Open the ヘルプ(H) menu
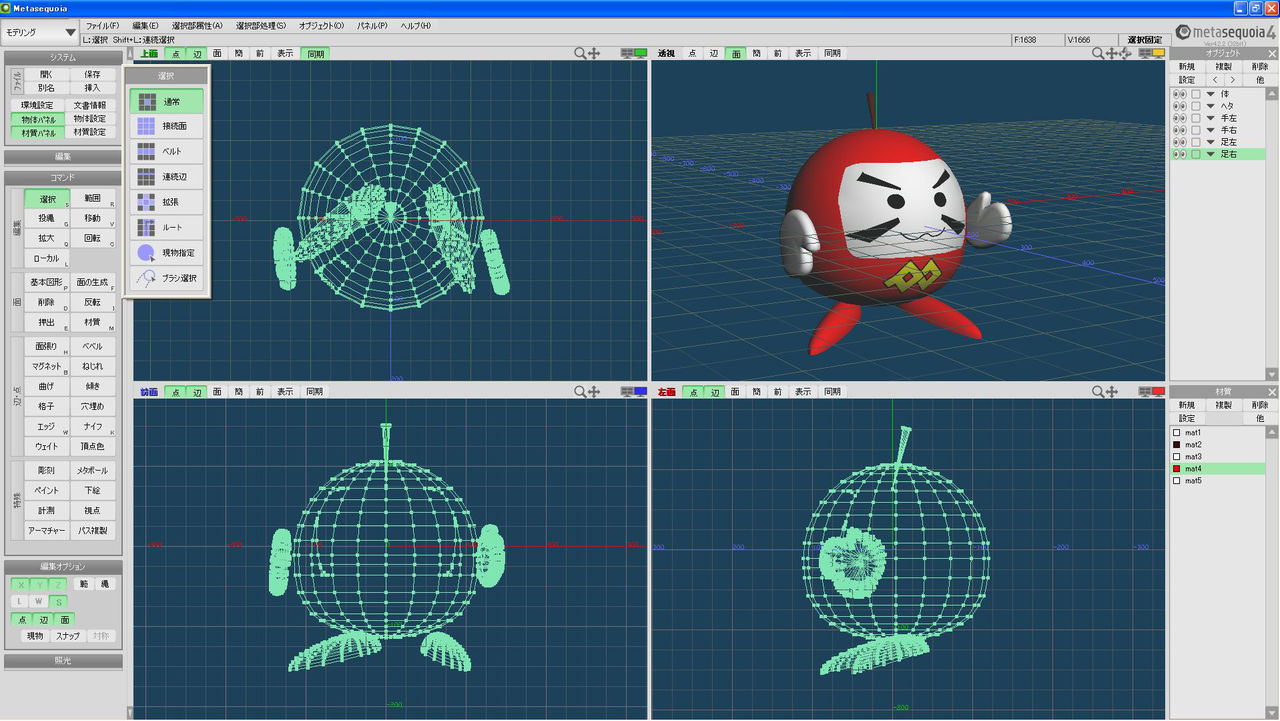Screen dimensions: 1280x721 (x=416, y=25)
